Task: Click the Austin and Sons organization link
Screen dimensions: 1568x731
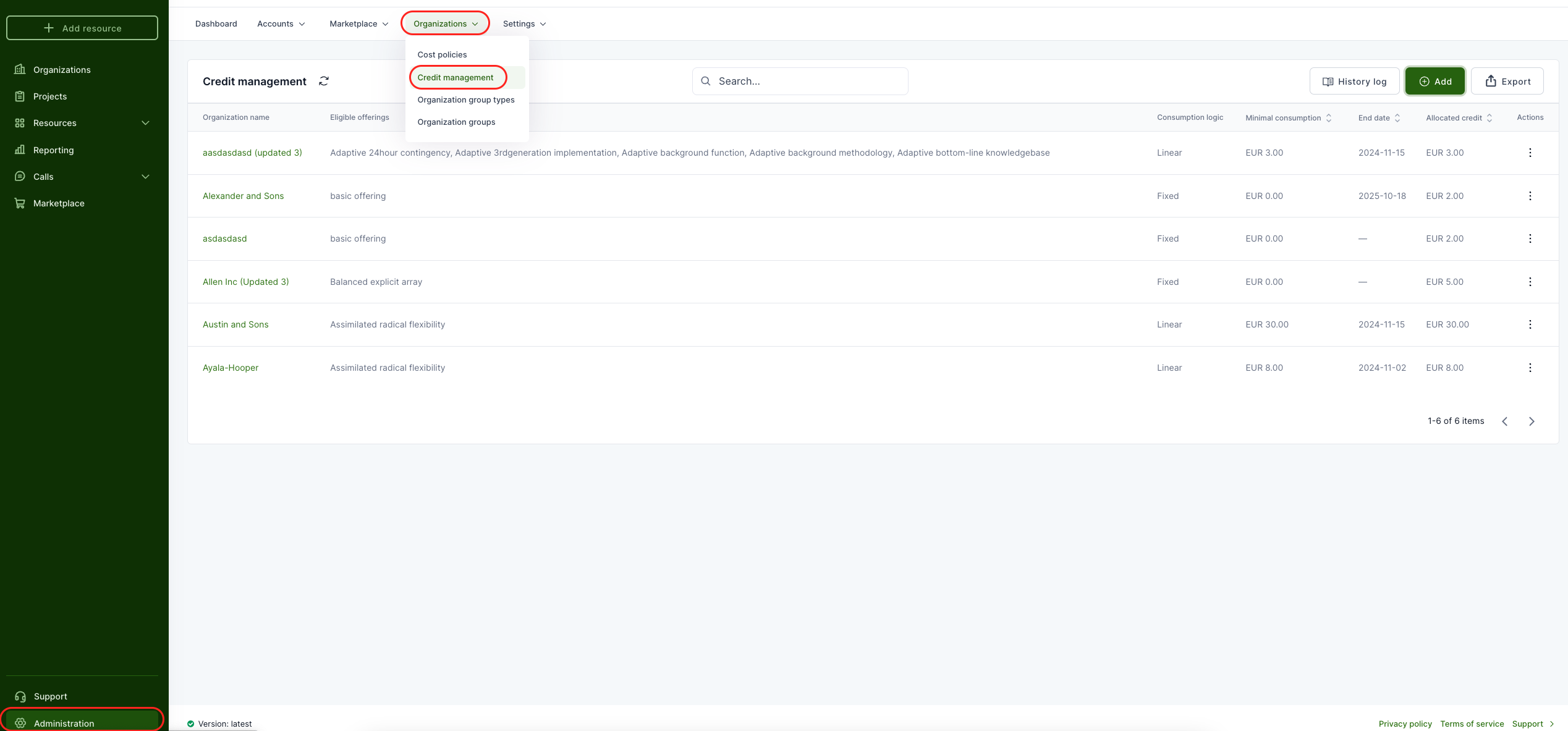Action: click(x=235, y=324)
